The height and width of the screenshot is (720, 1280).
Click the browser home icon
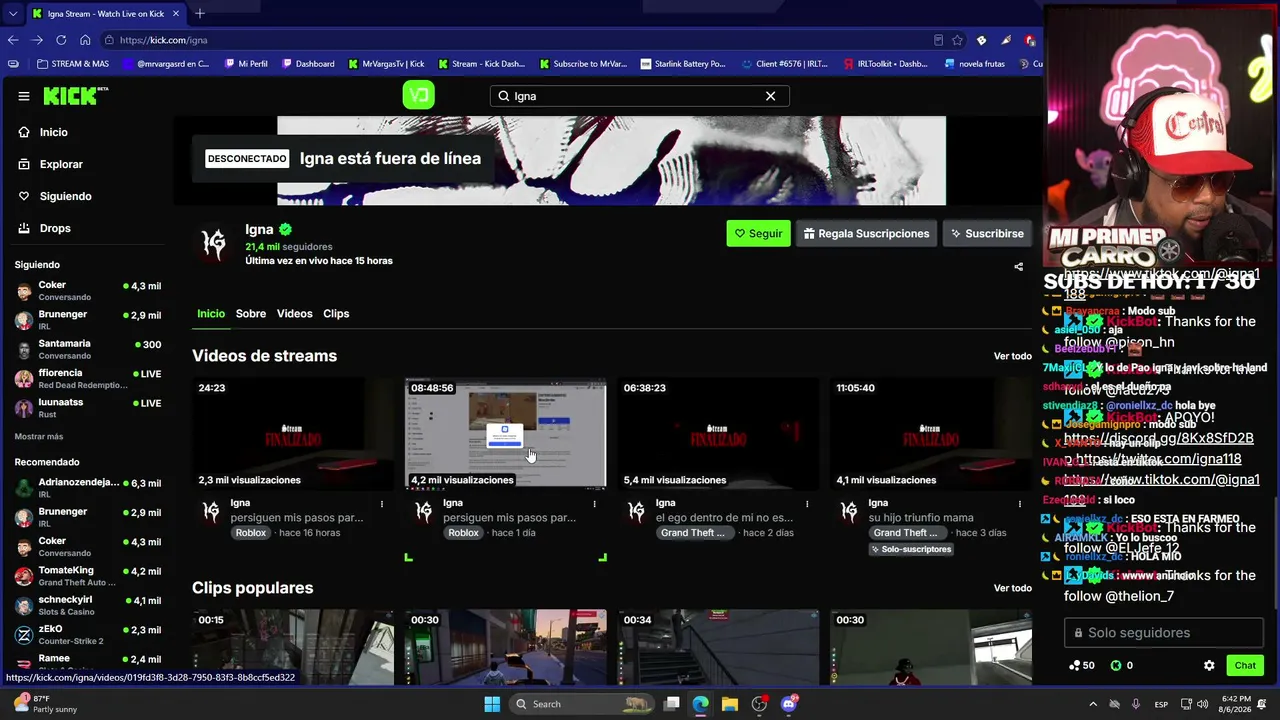[85, 40]
